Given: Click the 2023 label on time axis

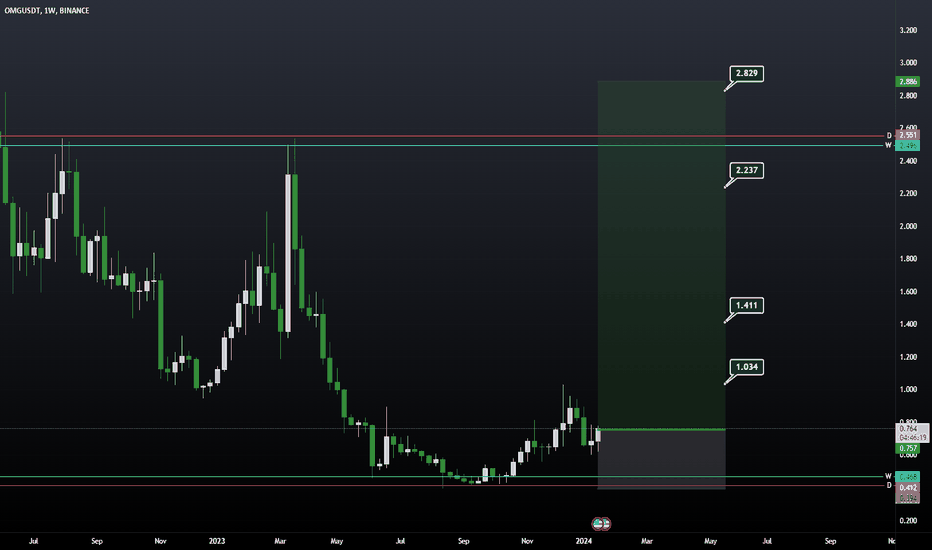Looking at the screenshot, I should pos(217,541).
